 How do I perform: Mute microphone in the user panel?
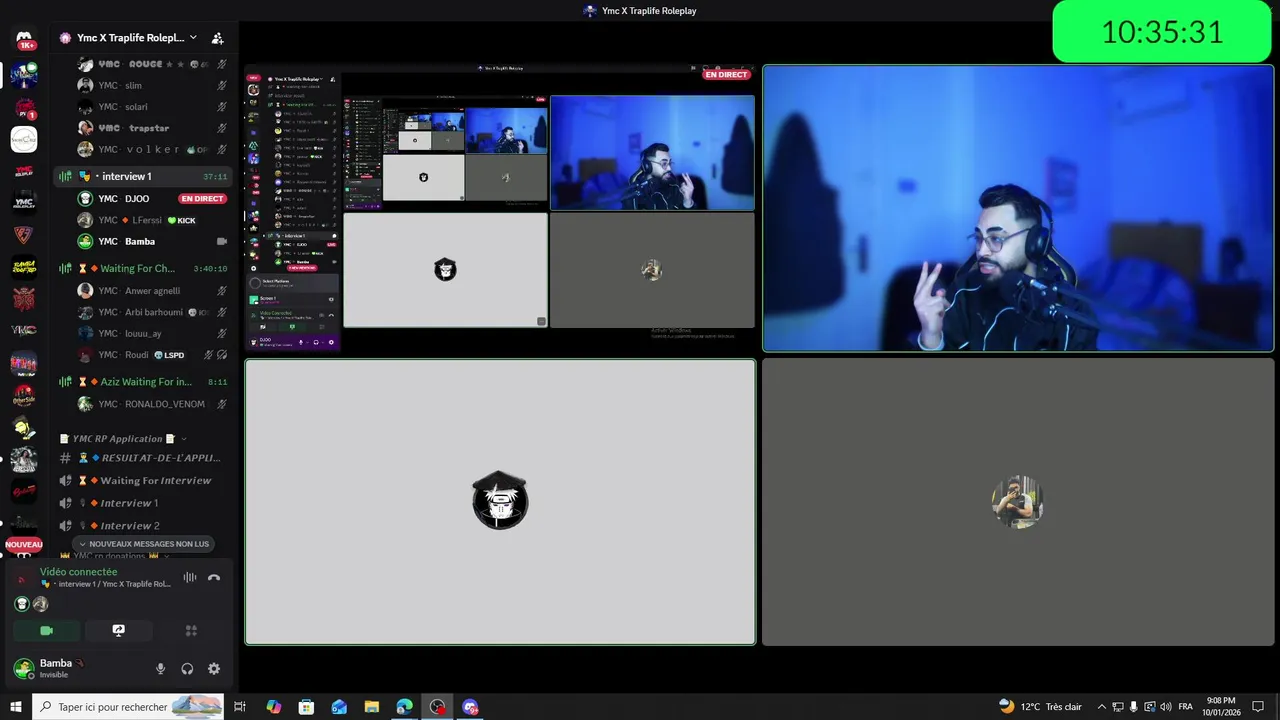tap(160, 669)
